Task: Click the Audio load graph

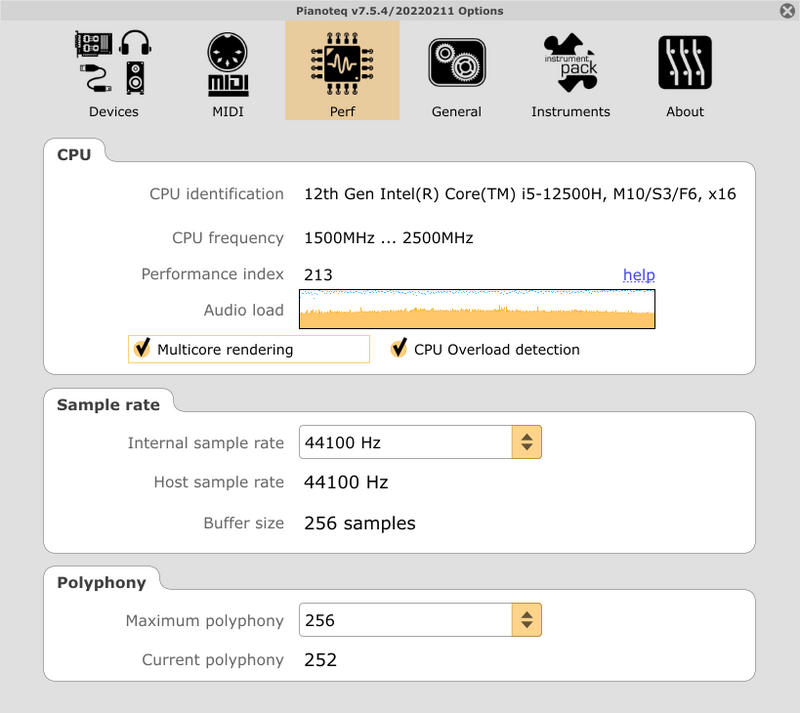Action: coord(477,309)
